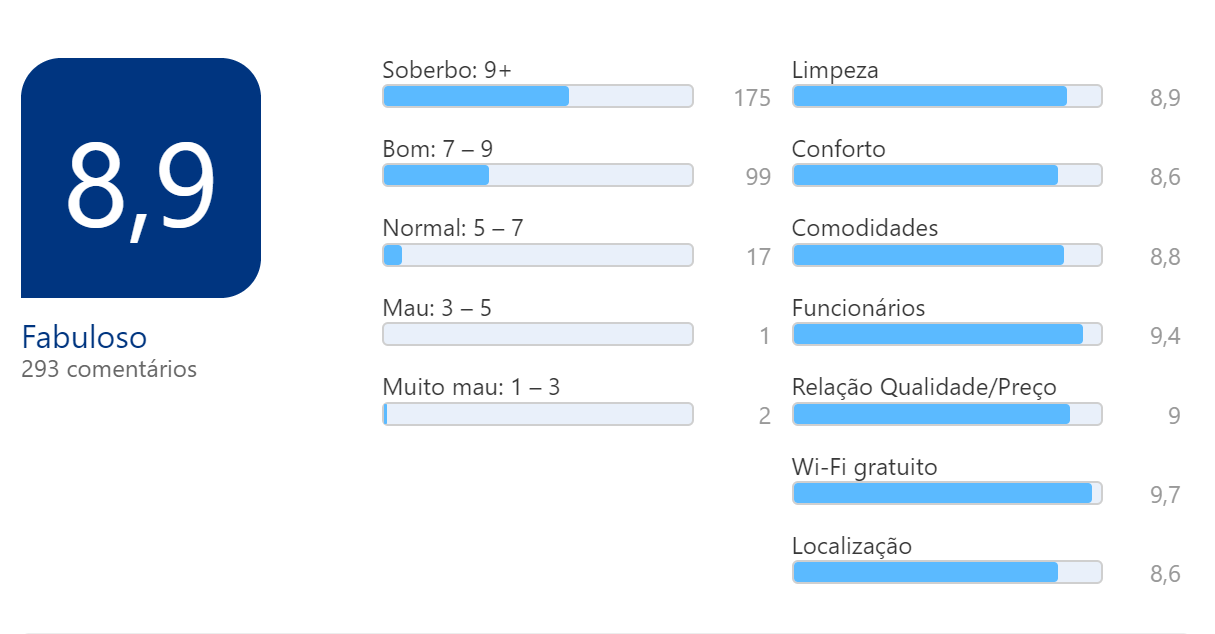Click the Bom: 7 – 9 rating bar
1215x634 pixels.
pyautogui.click(x=537, y=175)
